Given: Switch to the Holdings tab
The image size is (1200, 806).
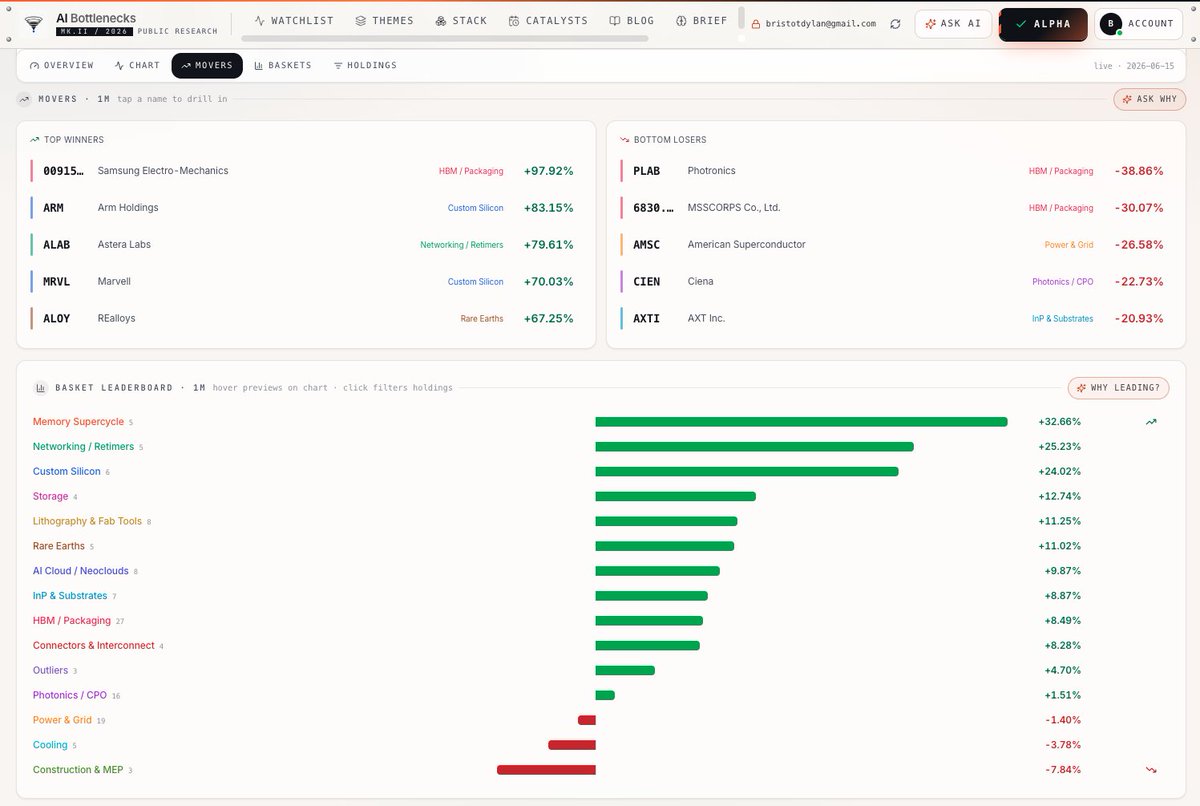Looking at the screenshot, I should [365, 66].
